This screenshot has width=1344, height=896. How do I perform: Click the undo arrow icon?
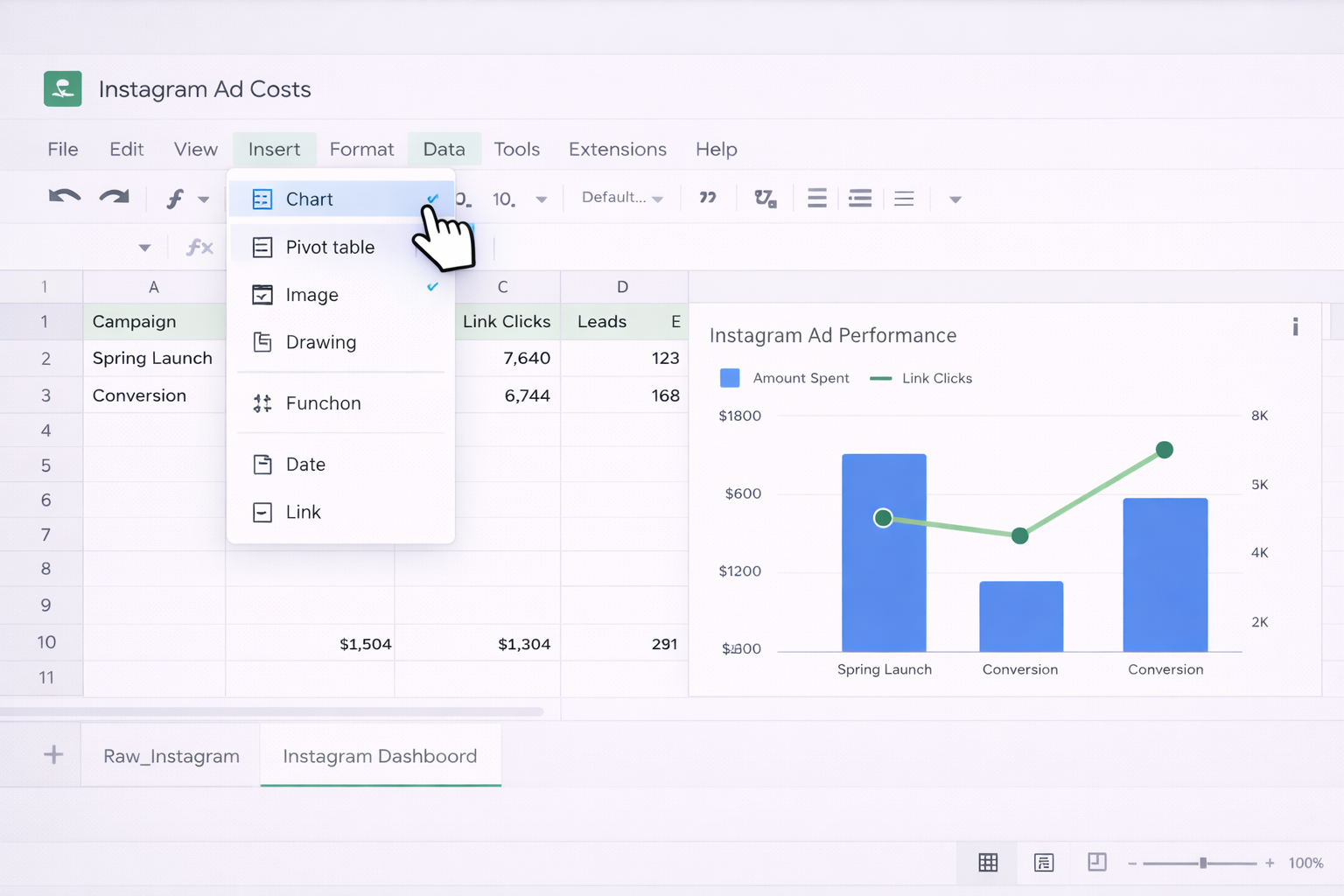pyautogui.click(x=64, y=197)
